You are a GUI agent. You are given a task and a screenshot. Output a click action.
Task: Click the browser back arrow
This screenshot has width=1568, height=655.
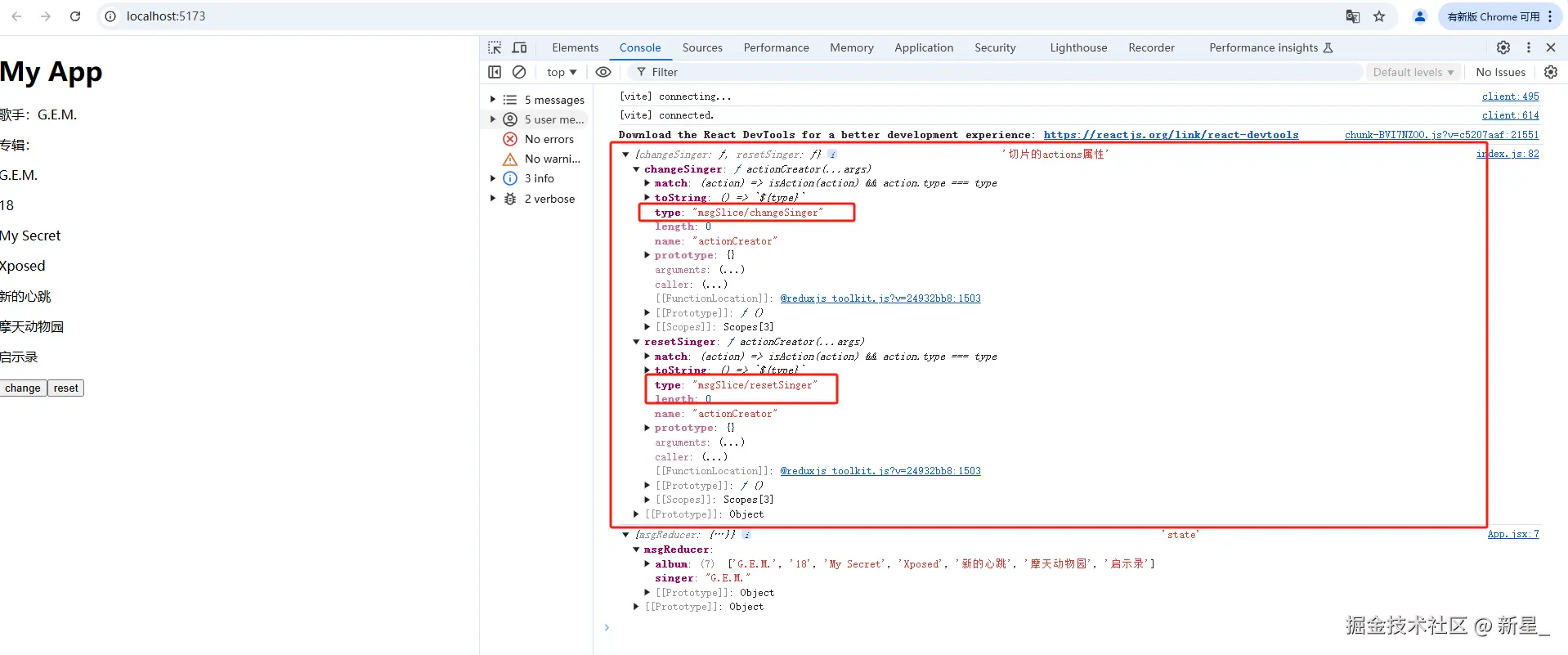tap(17, 16)
